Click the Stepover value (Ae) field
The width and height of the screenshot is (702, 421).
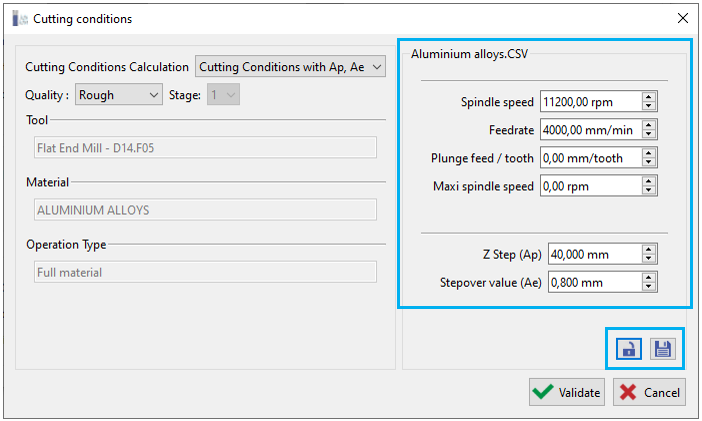(x=593, y=282)
